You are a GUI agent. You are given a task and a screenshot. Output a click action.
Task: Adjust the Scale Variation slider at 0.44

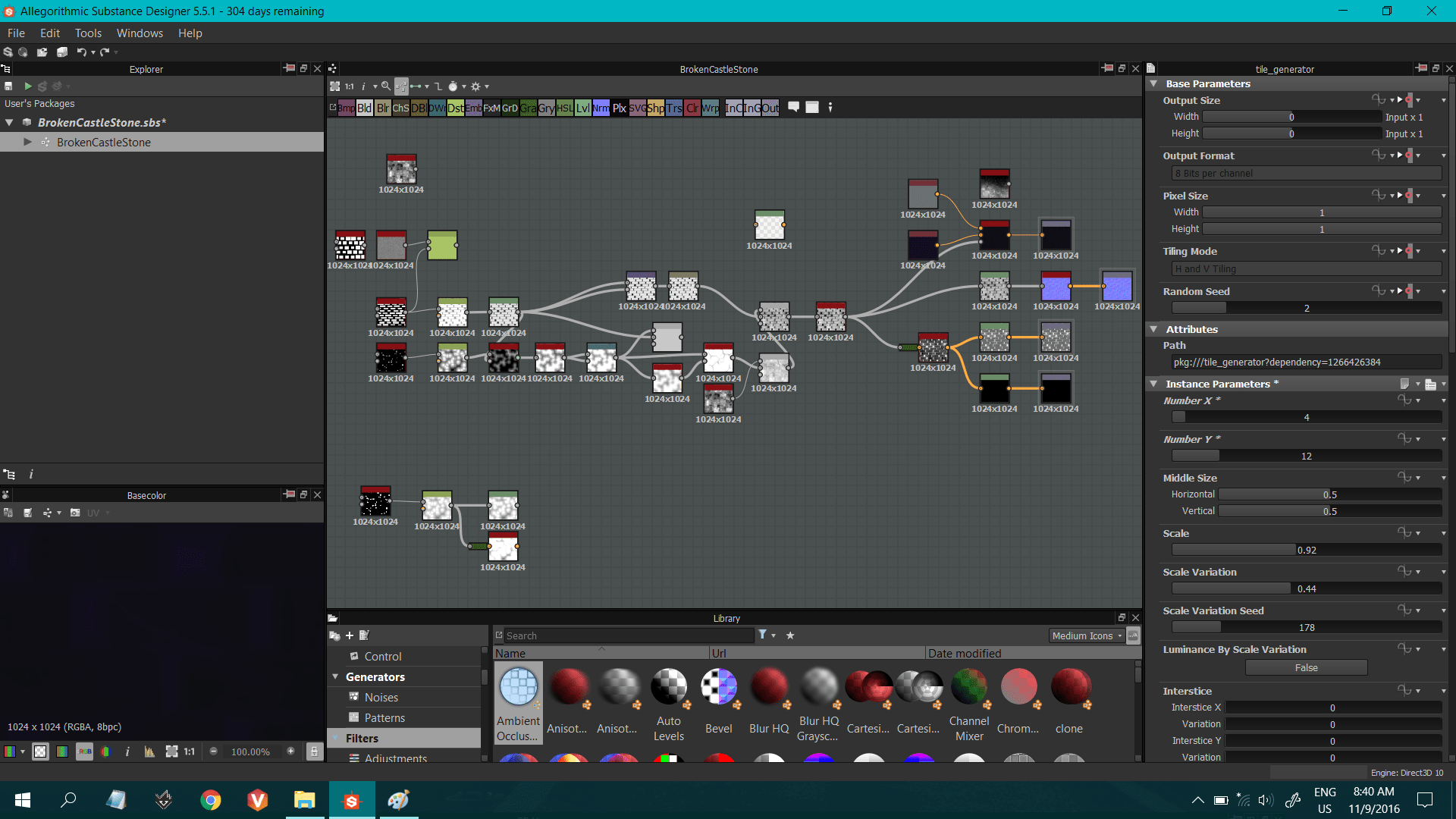coord(1306,589)
